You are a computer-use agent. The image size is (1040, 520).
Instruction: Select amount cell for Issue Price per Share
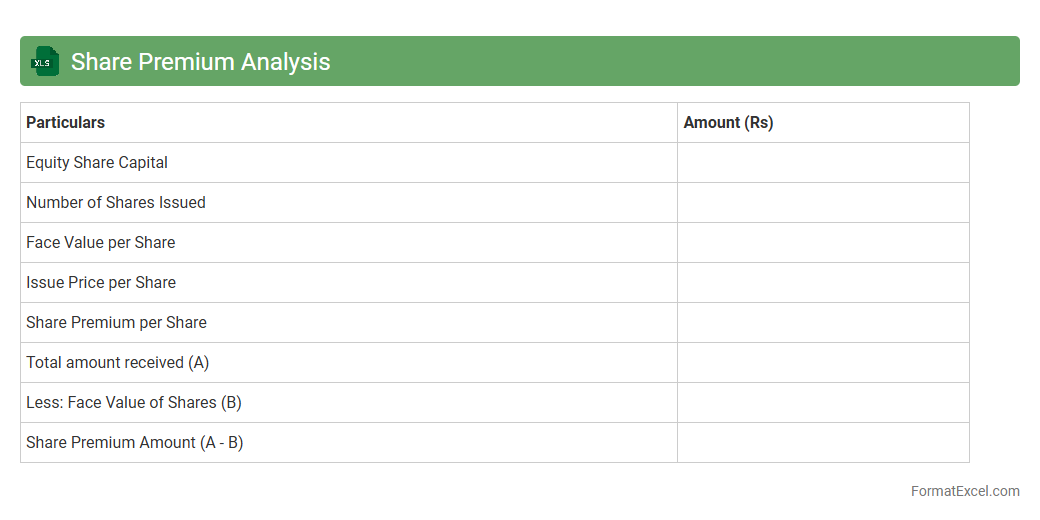[x=823, y=283]
